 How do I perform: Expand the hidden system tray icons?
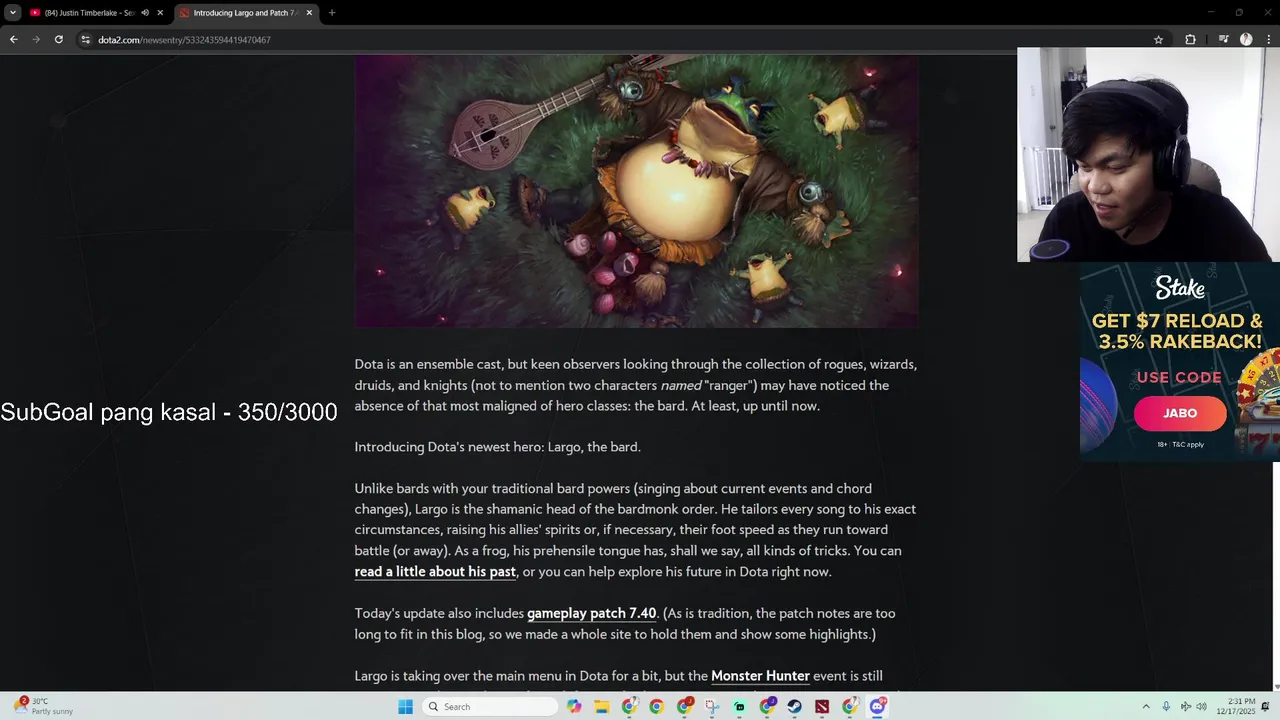(x=1146, y=707)
